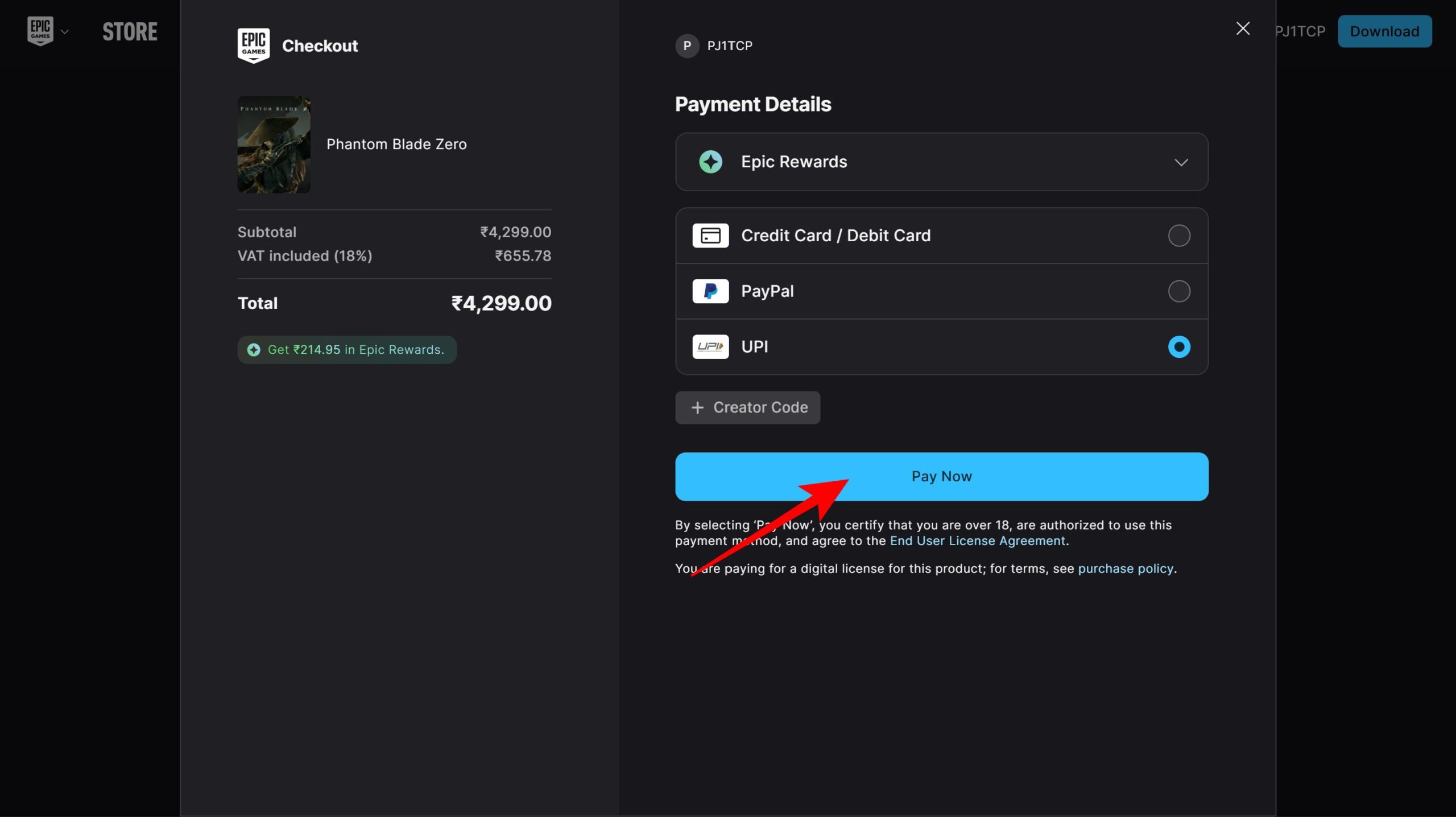Select the UPI radio button
This screenshot has width=1456, height=817.
(1179, 347)
